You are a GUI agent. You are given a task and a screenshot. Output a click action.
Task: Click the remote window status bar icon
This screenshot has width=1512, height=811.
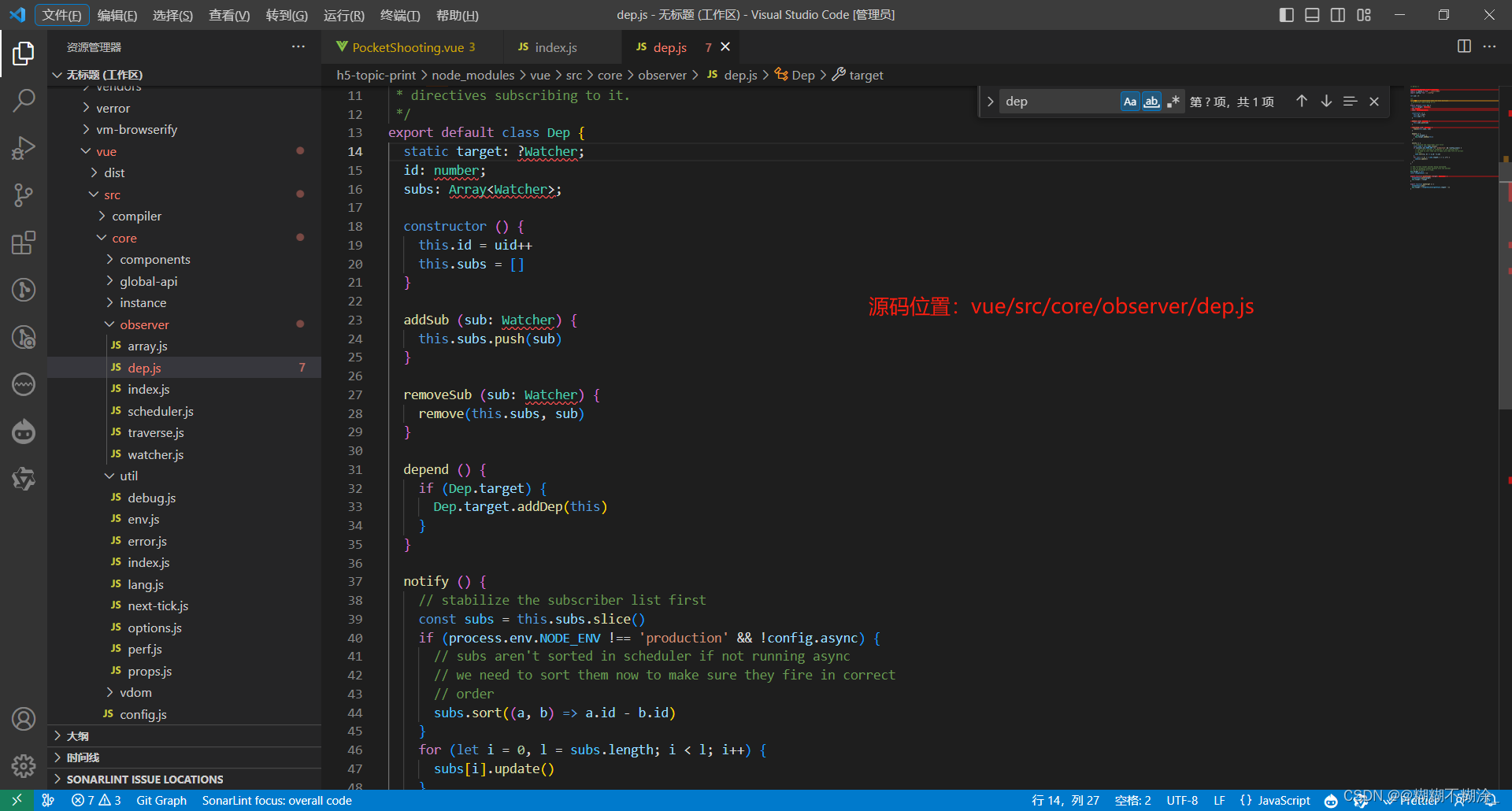17,800
